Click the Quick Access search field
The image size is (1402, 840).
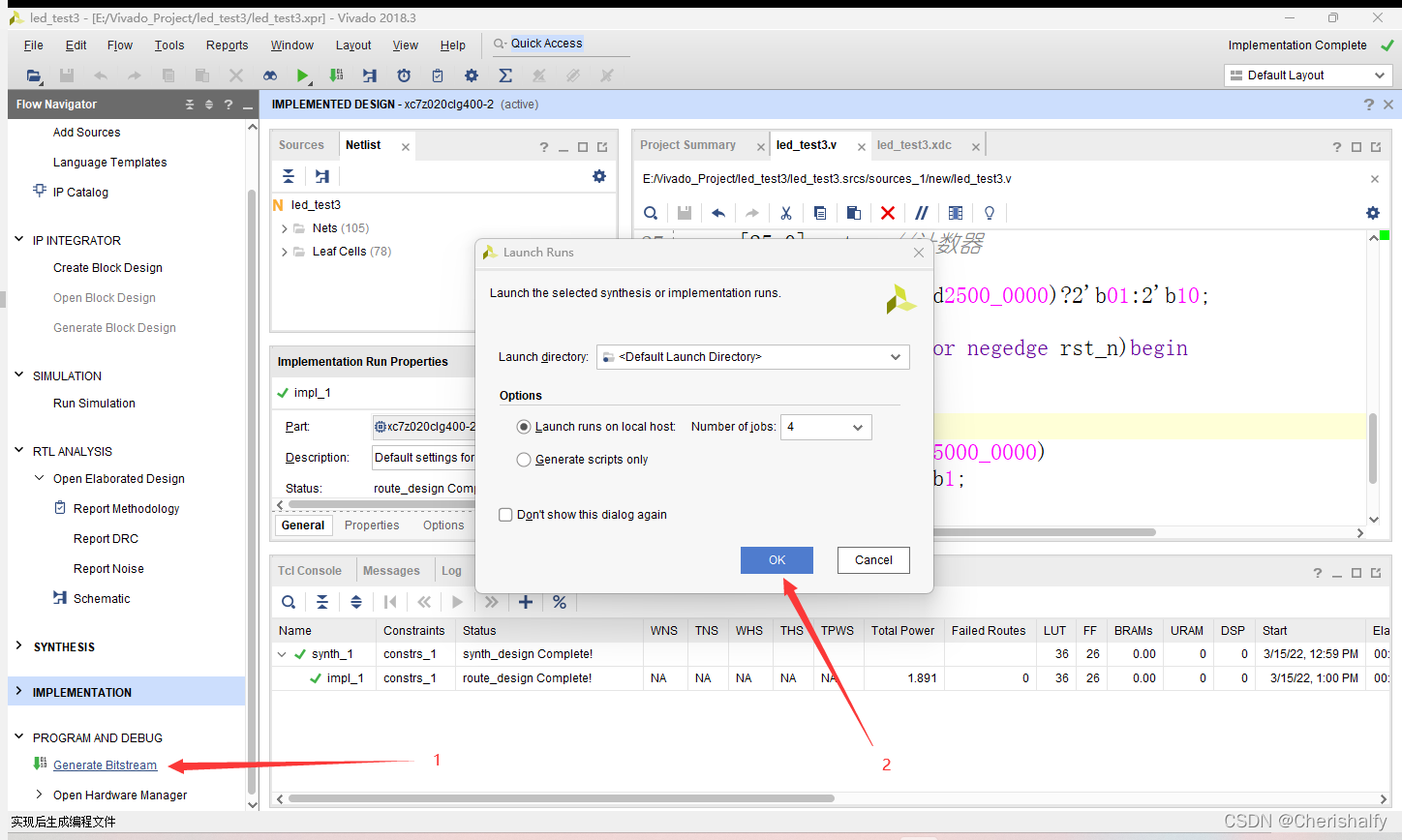pos(562,44)
